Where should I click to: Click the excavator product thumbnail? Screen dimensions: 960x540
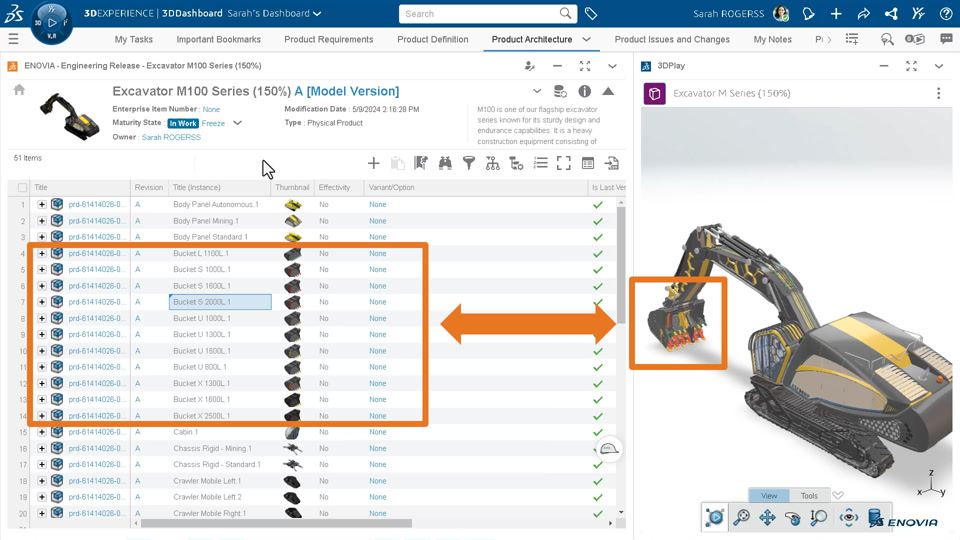pyautogui.click(x=70, y=116)
